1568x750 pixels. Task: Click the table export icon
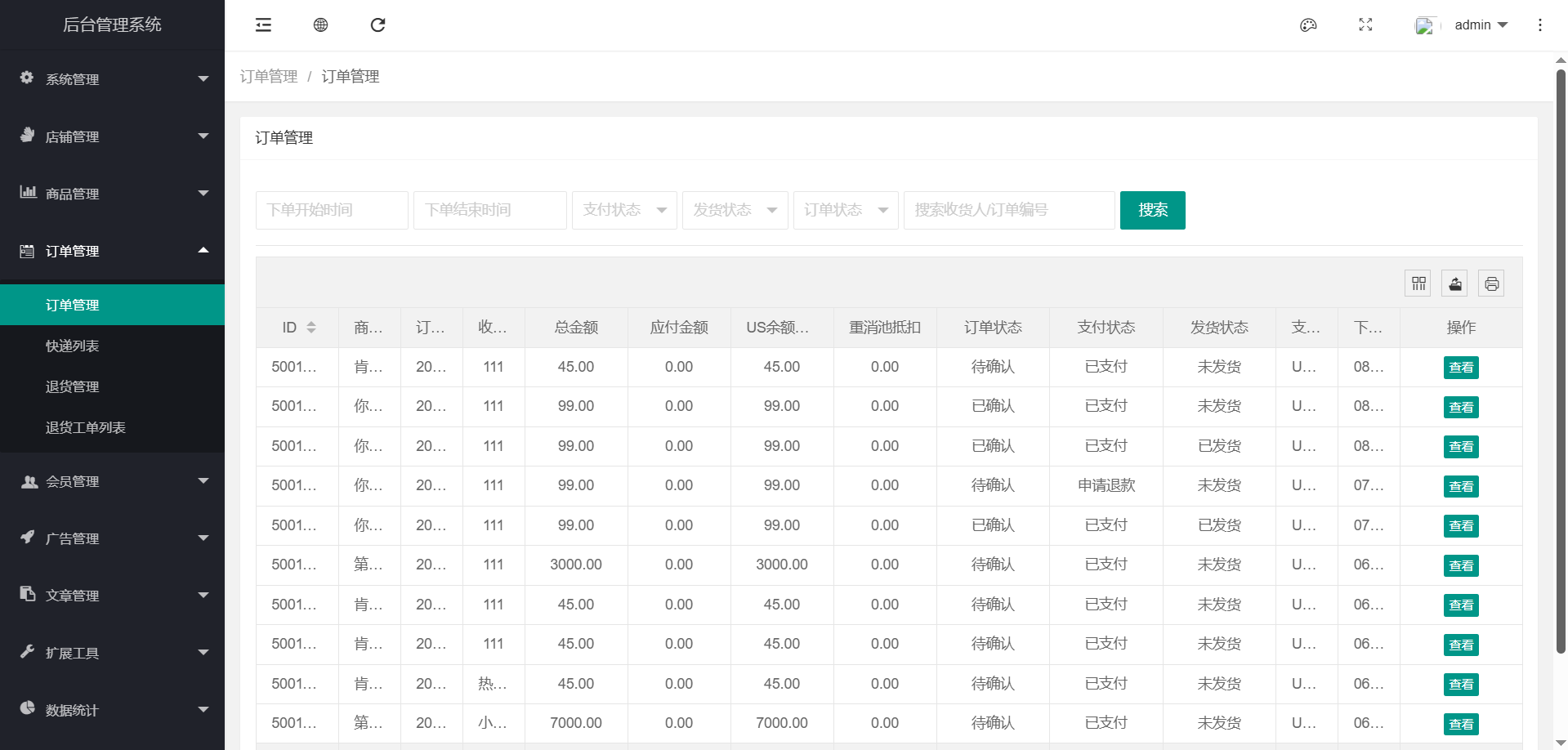coord(1455,283)
